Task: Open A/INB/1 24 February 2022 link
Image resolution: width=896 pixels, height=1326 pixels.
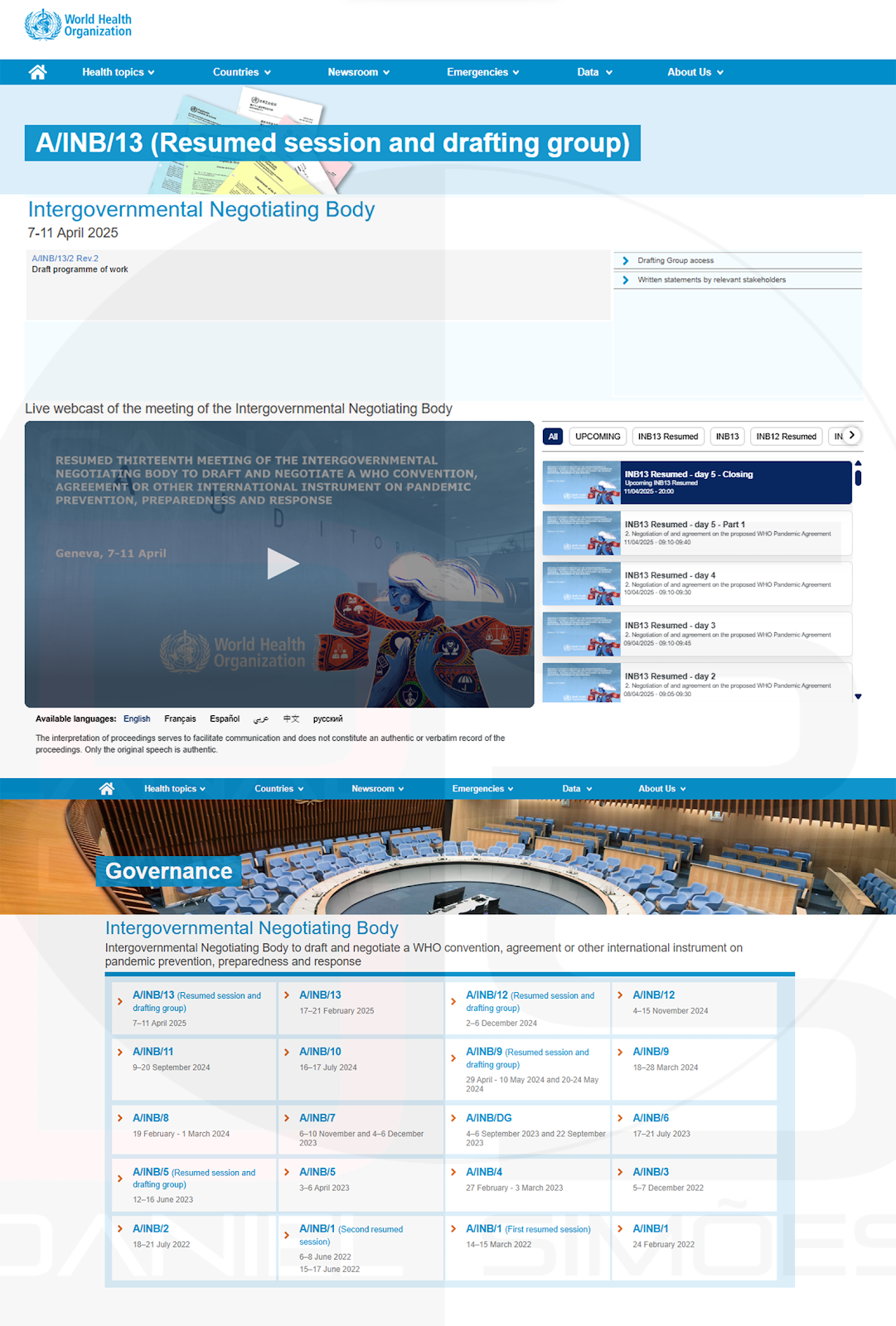Action: click(x=651, y=1228)
